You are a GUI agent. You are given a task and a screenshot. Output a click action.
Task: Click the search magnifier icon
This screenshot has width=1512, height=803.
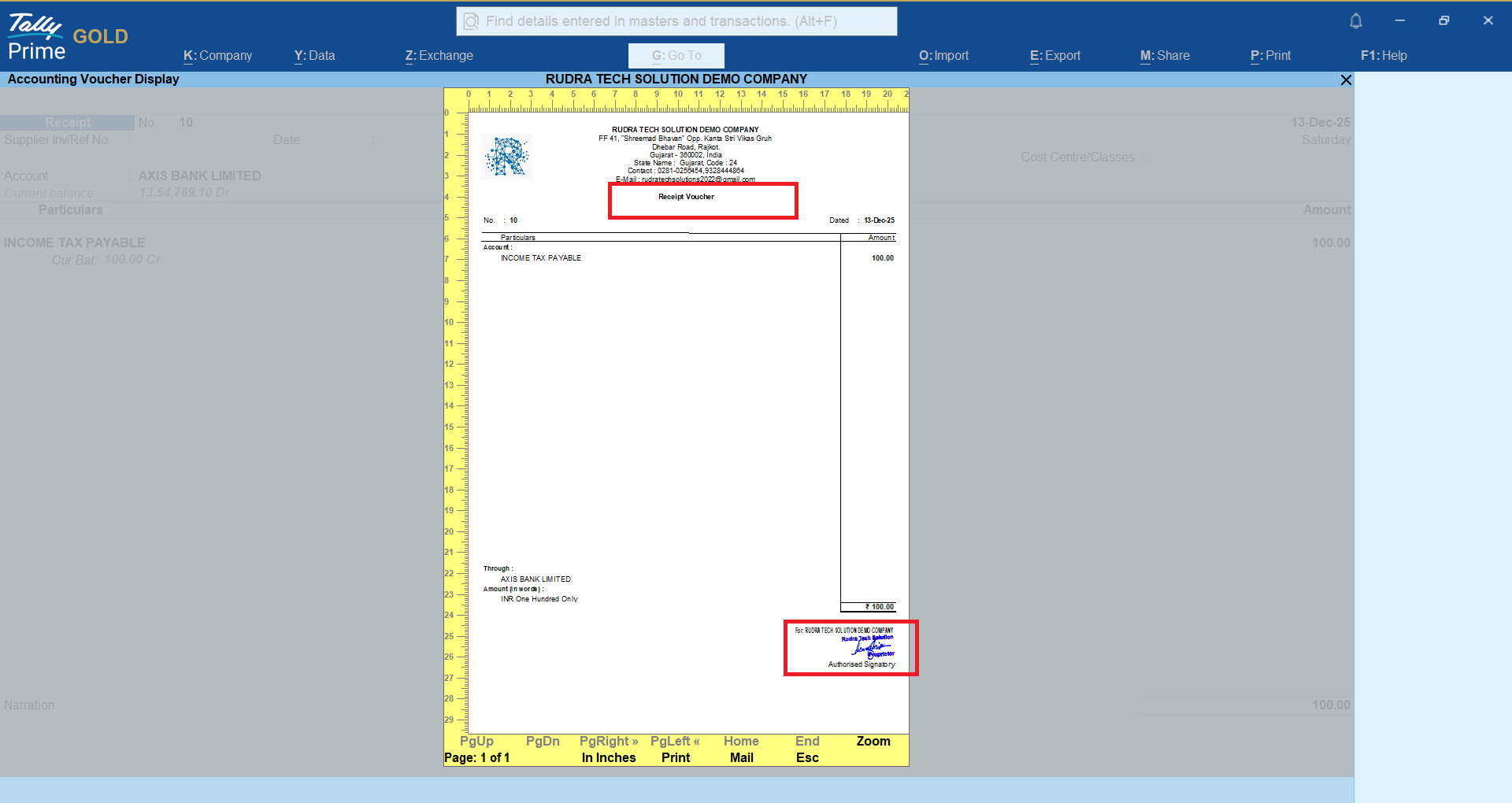tap(471, 21)
